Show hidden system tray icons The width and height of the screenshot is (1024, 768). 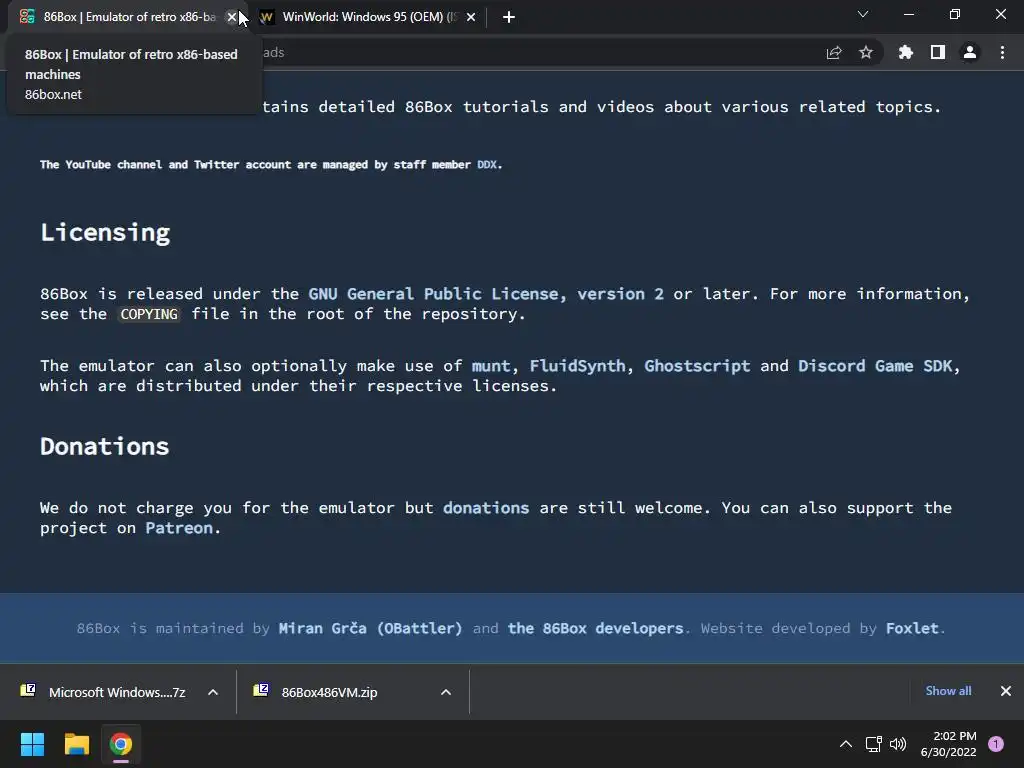(x=846, y=744)
